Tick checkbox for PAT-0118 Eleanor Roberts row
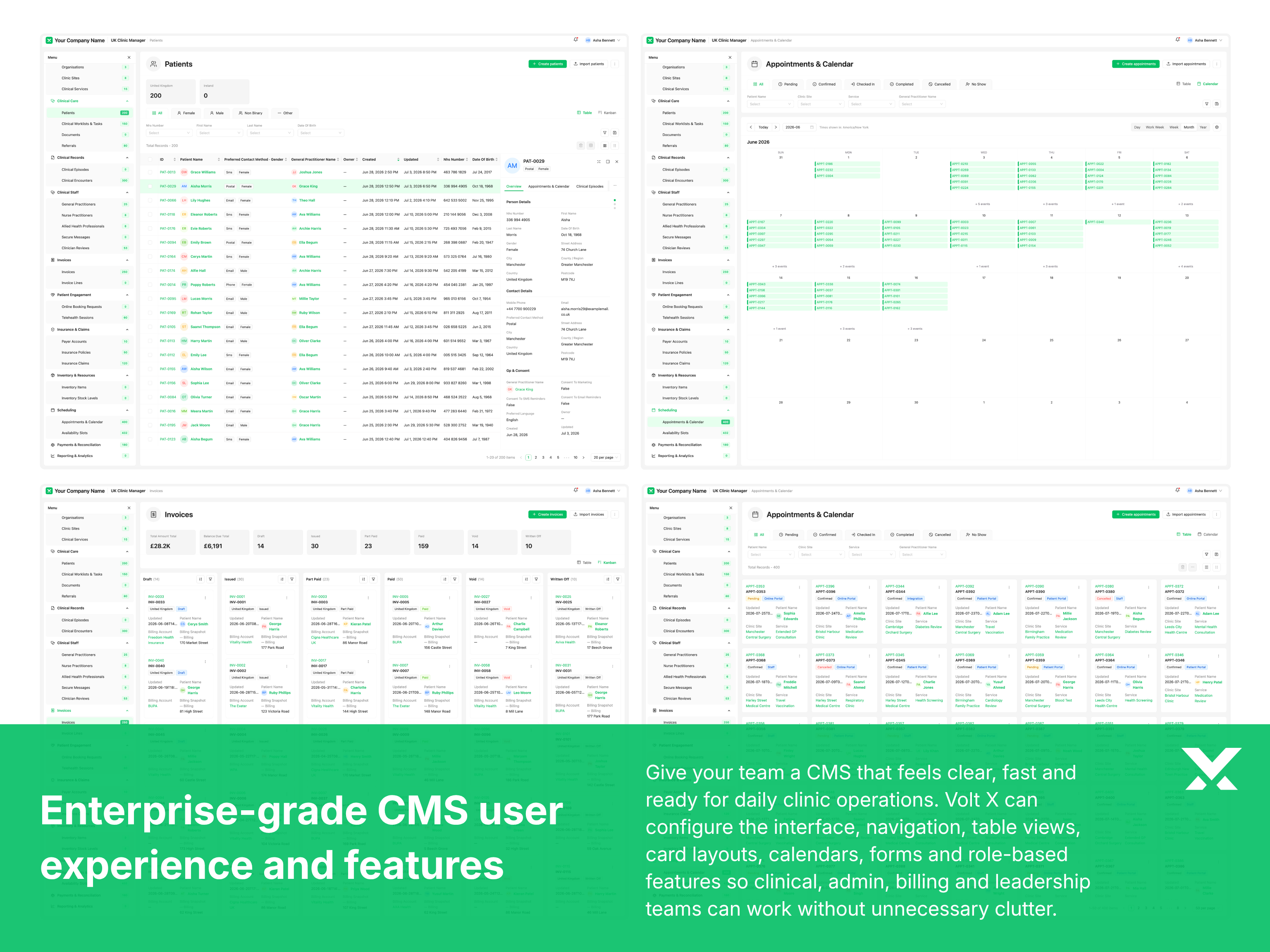 pos(150,214)
